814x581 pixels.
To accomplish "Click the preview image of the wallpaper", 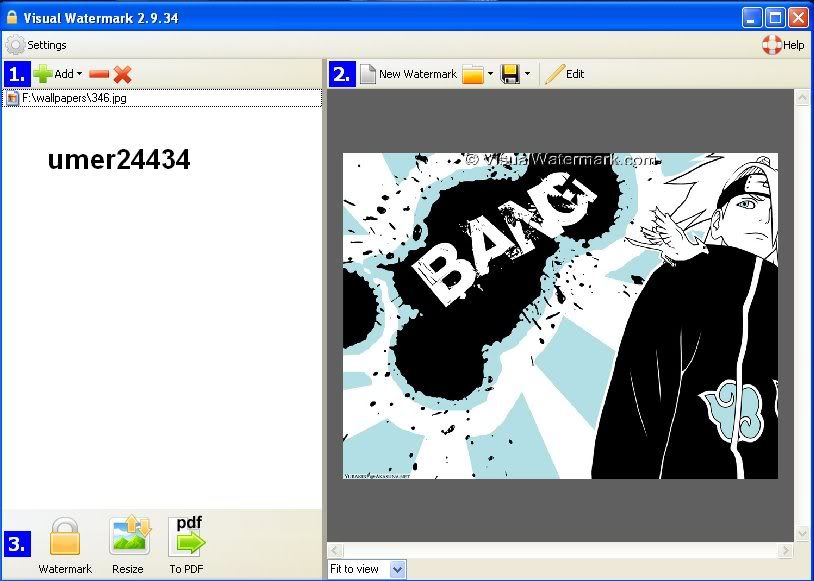I will pyautogui.click(x=560, y=315).
